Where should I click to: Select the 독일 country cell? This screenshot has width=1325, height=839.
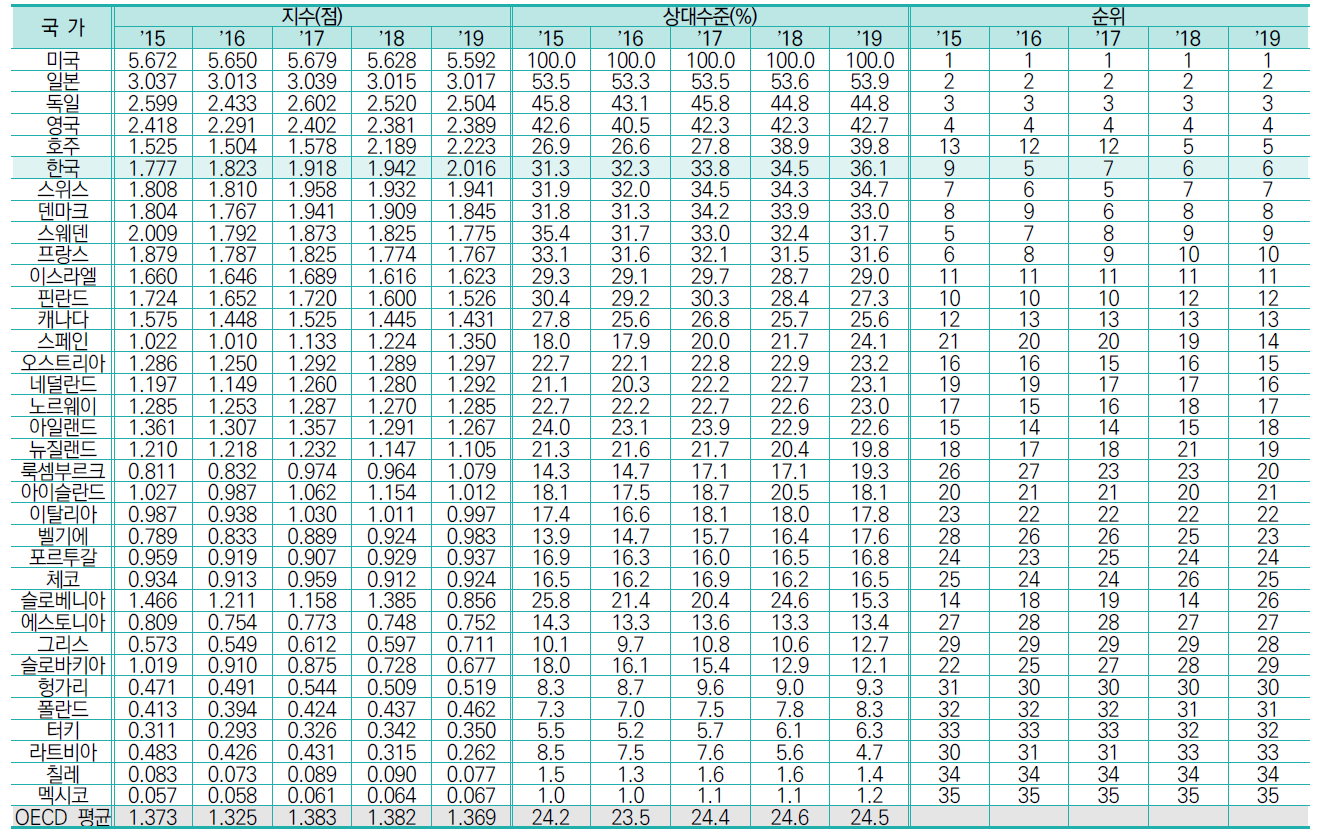coord(62,103)
